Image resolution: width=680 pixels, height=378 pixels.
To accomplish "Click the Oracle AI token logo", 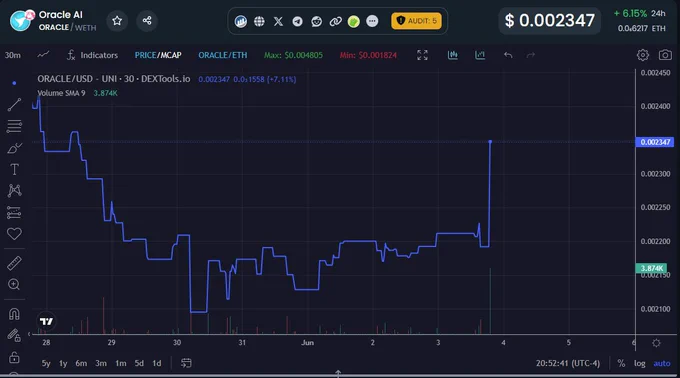I will pyautogui.click(x=21, y=20).
